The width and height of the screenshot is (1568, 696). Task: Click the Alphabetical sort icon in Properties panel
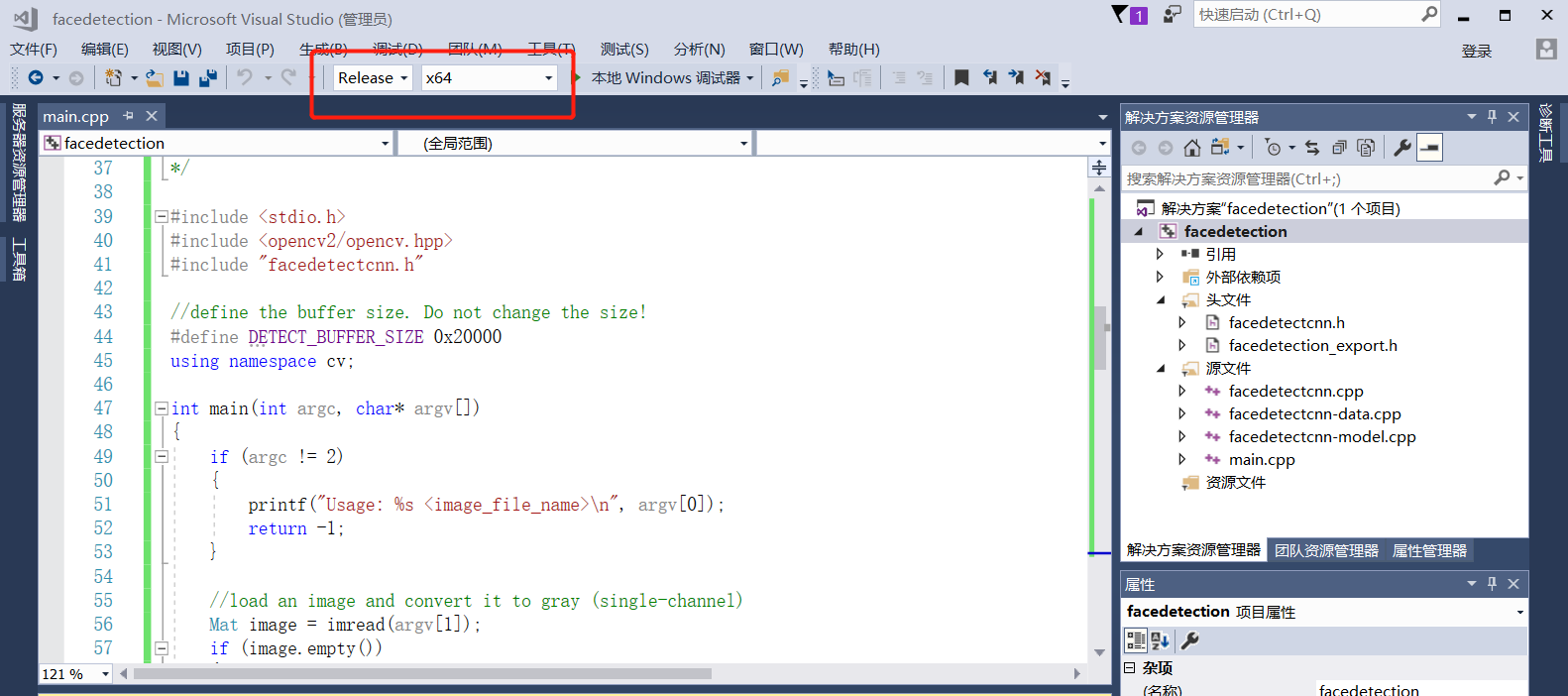pyautogui.click(x=1160, y=640)
